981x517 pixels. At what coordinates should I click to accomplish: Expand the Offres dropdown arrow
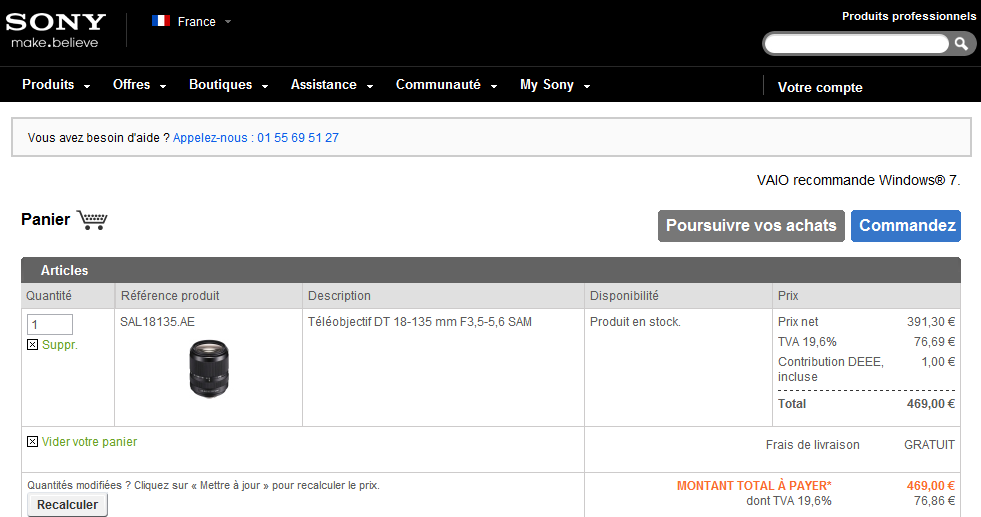(163, 86)
